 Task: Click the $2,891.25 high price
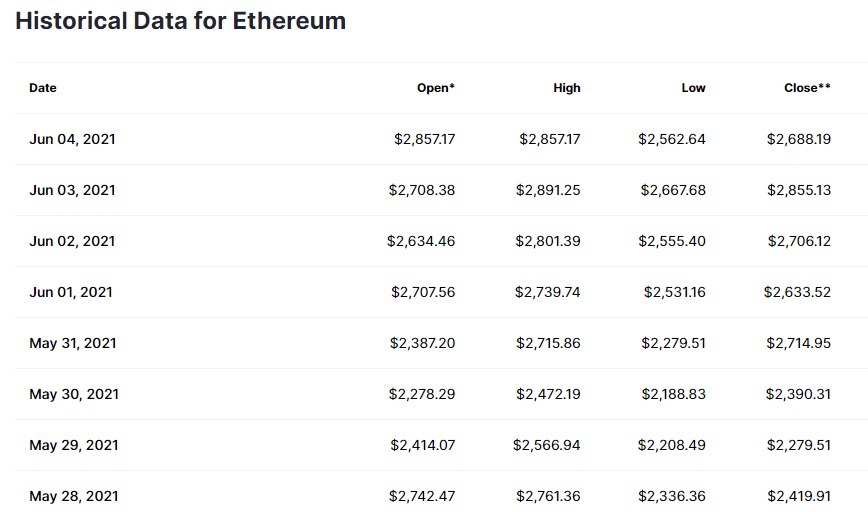click(548, 190)
